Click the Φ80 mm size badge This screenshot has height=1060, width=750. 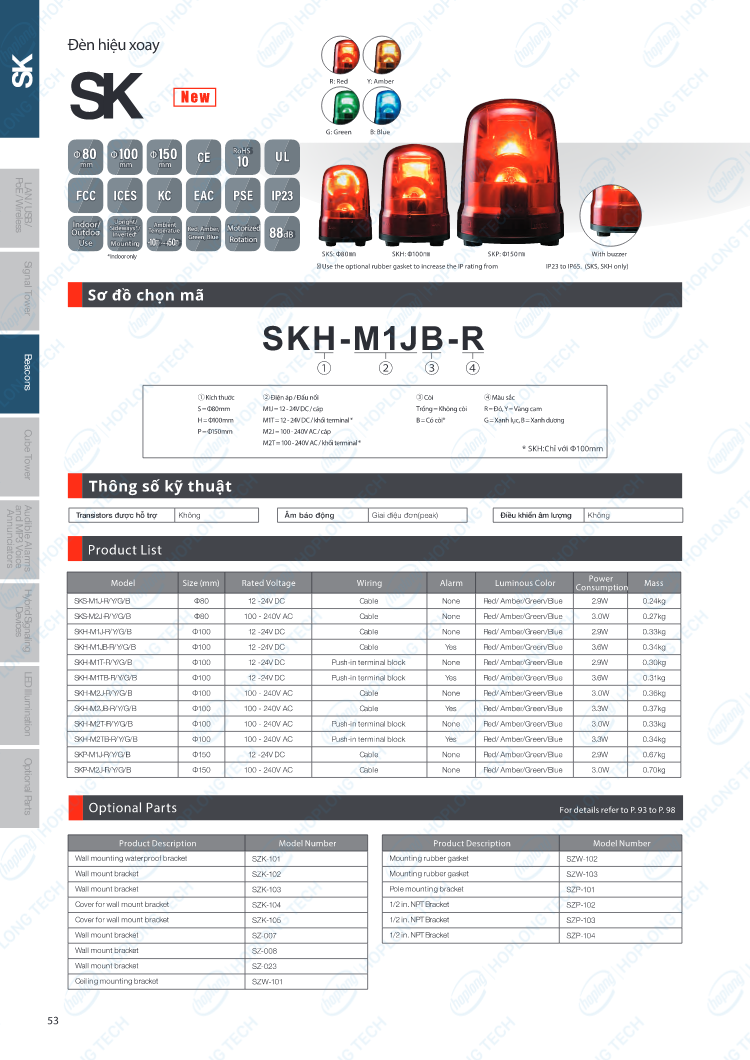pyautogui.click(x=85, y=158)
